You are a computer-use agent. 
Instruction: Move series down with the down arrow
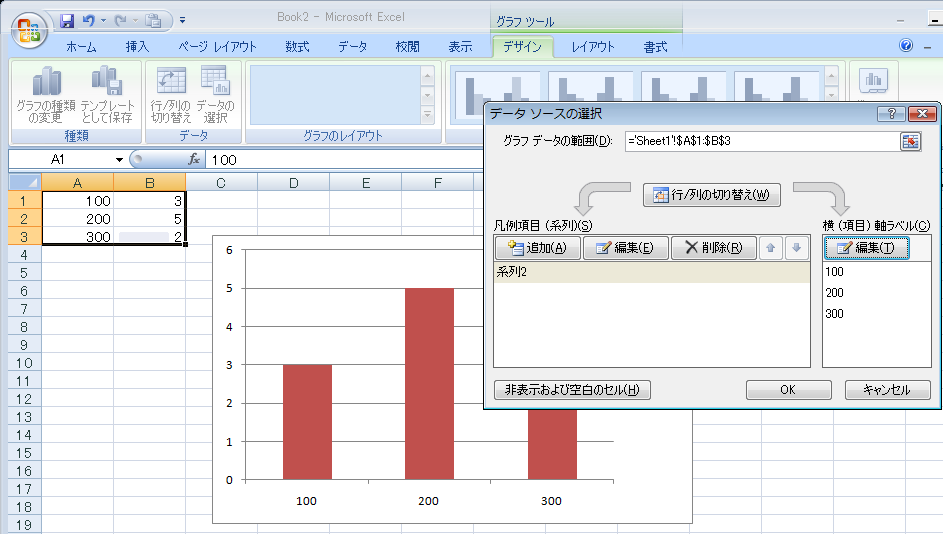796,248
